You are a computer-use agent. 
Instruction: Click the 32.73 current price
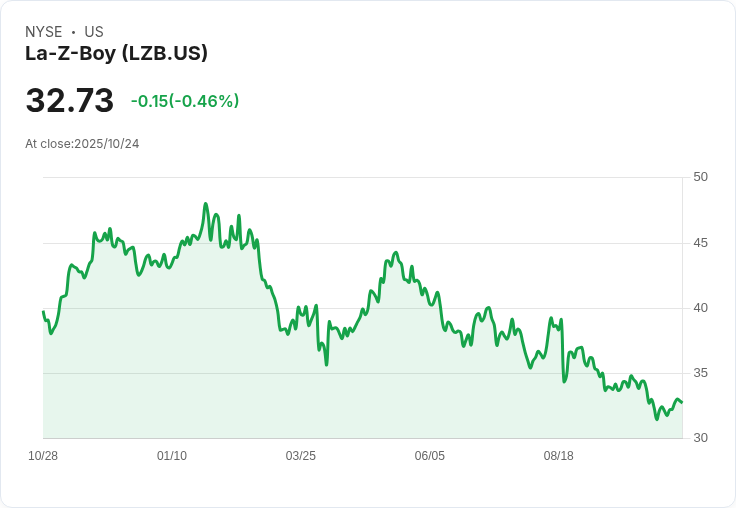(69, 100)
